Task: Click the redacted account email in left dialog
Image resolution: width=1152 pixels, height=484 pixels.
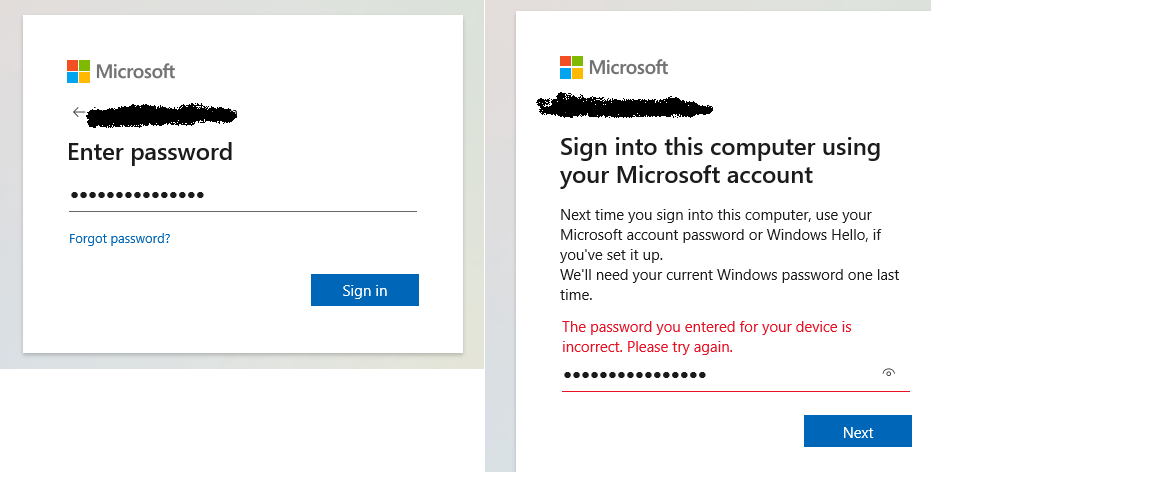Action: (162, 114)
